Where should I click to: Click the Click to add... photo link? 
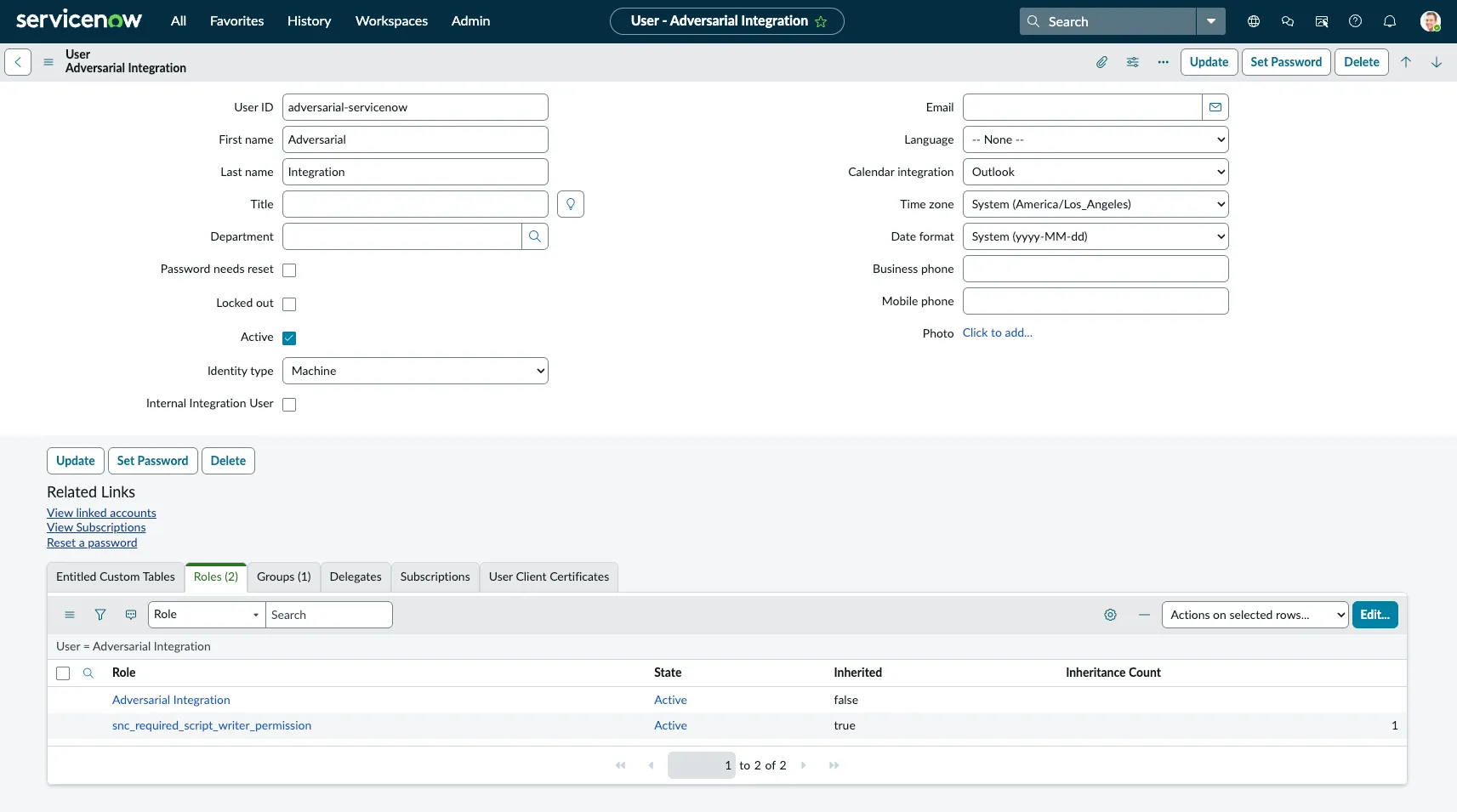(x=998, y=332)
